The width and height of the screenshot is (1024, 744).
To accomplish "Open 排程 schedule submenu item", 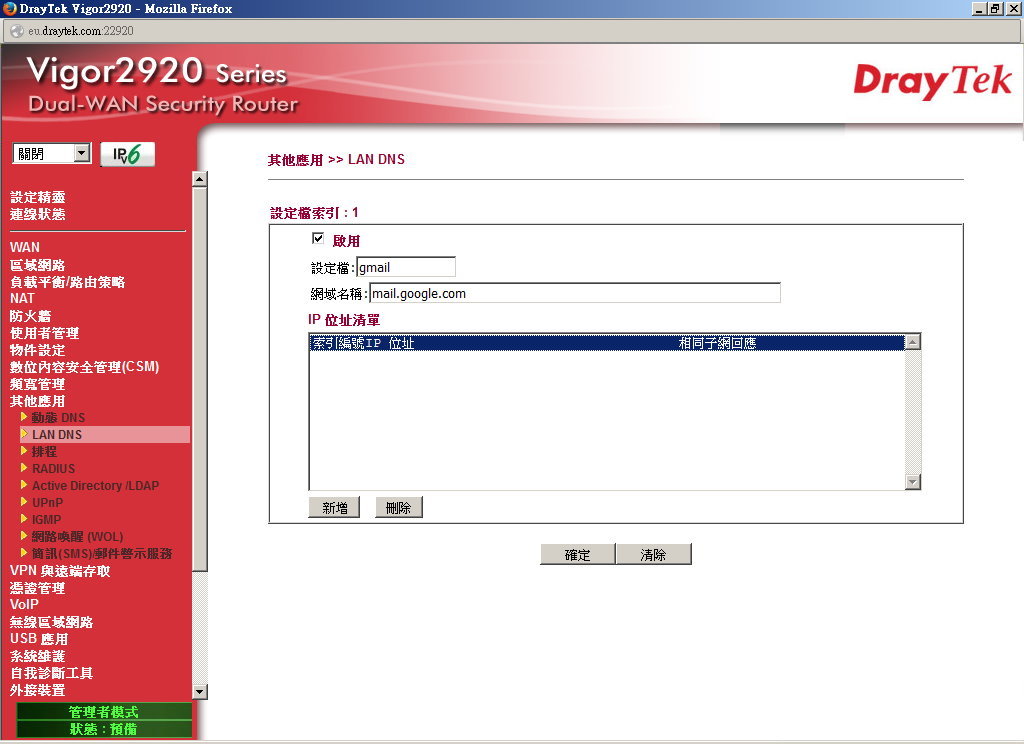I will (44, 451).
